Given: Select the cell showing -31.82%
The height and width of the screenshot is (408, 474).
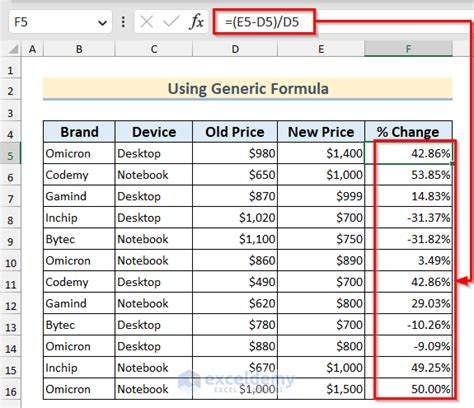Looking at the screenshot, I should (x=408, y=239).
